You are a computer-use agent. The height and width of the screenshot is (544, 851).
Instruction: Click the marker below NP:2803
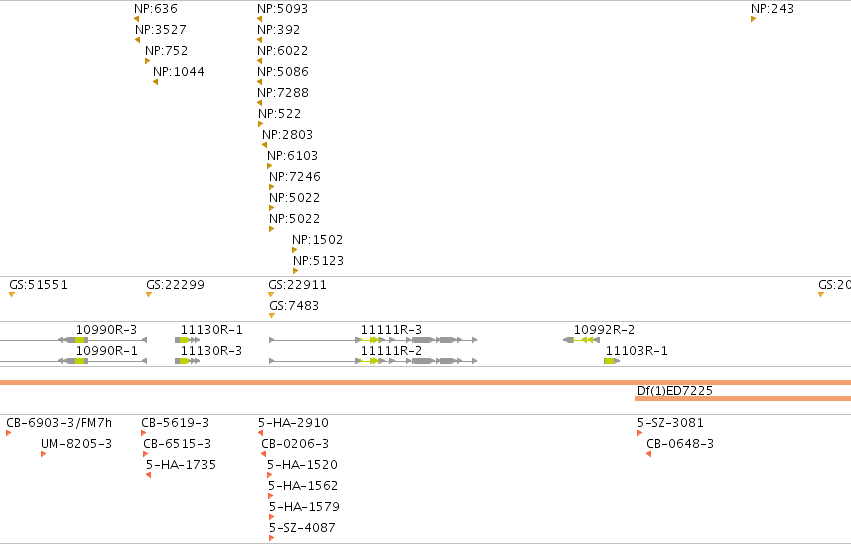pos(264,145)
